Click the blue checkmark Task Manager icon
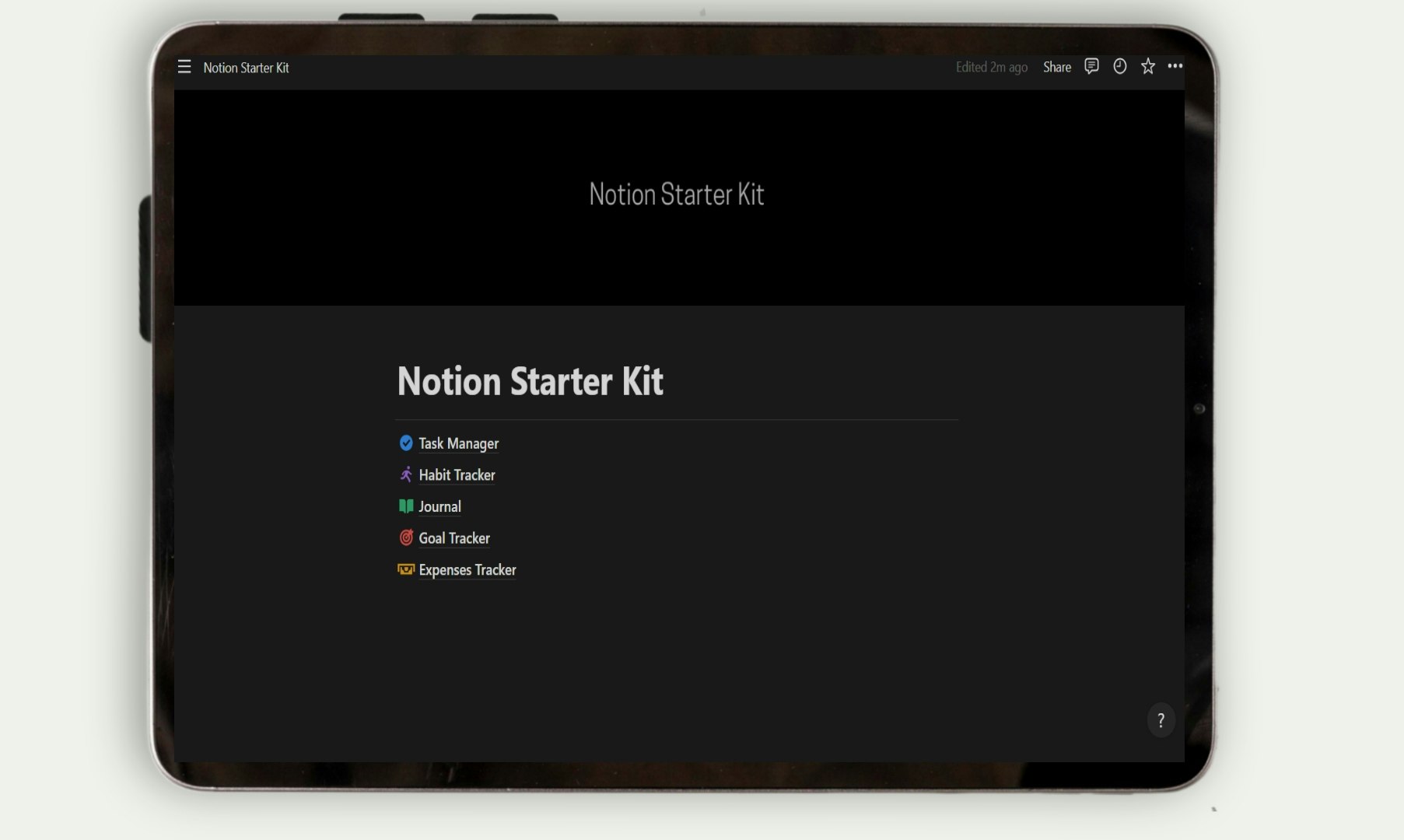Screen dimensions: 1404x840 pyautogui.click(x=406, y=443)
